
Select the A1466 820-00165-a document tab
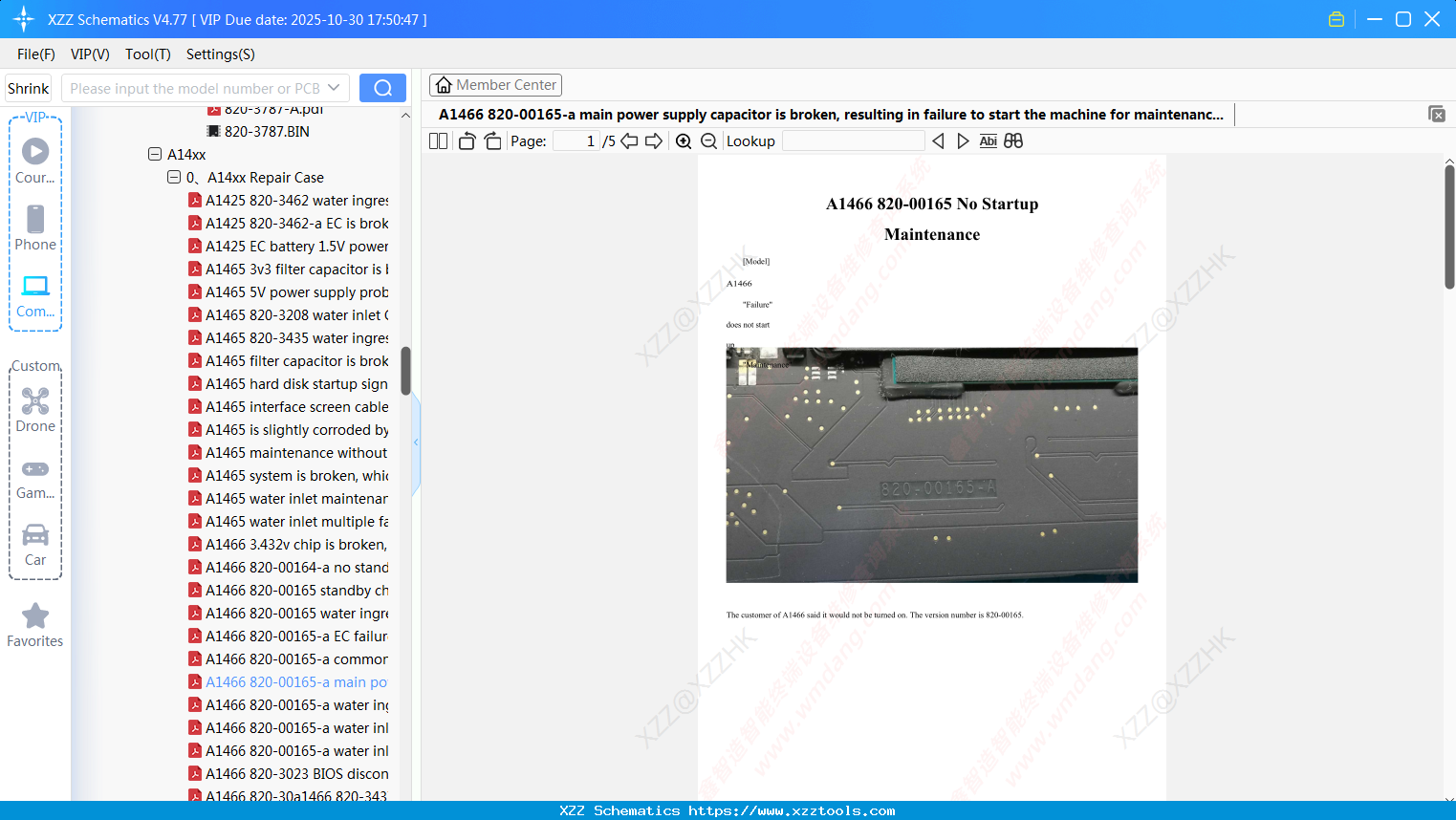coord(831,115)
